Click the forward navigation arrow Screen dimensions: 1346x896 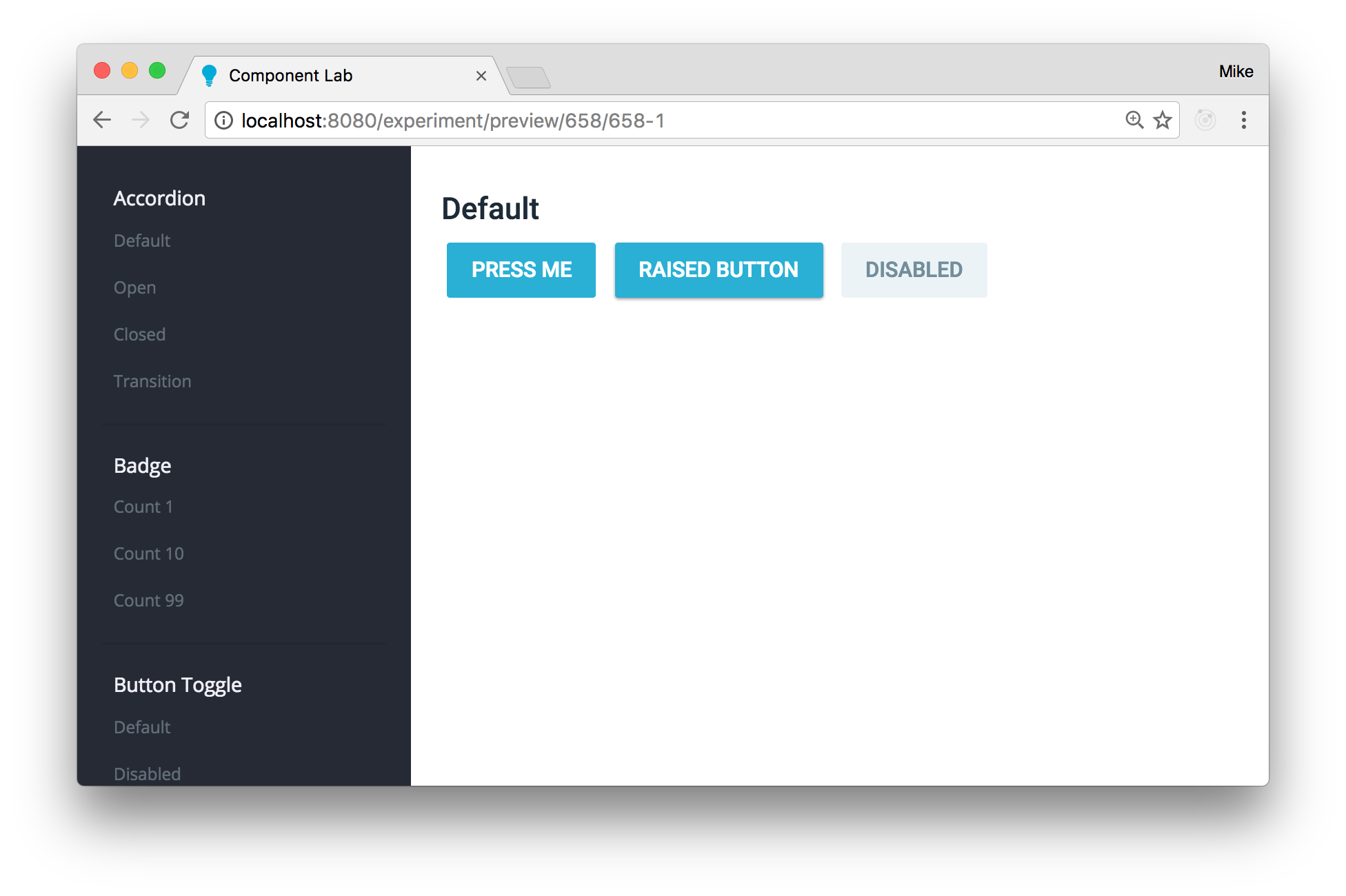141,120
